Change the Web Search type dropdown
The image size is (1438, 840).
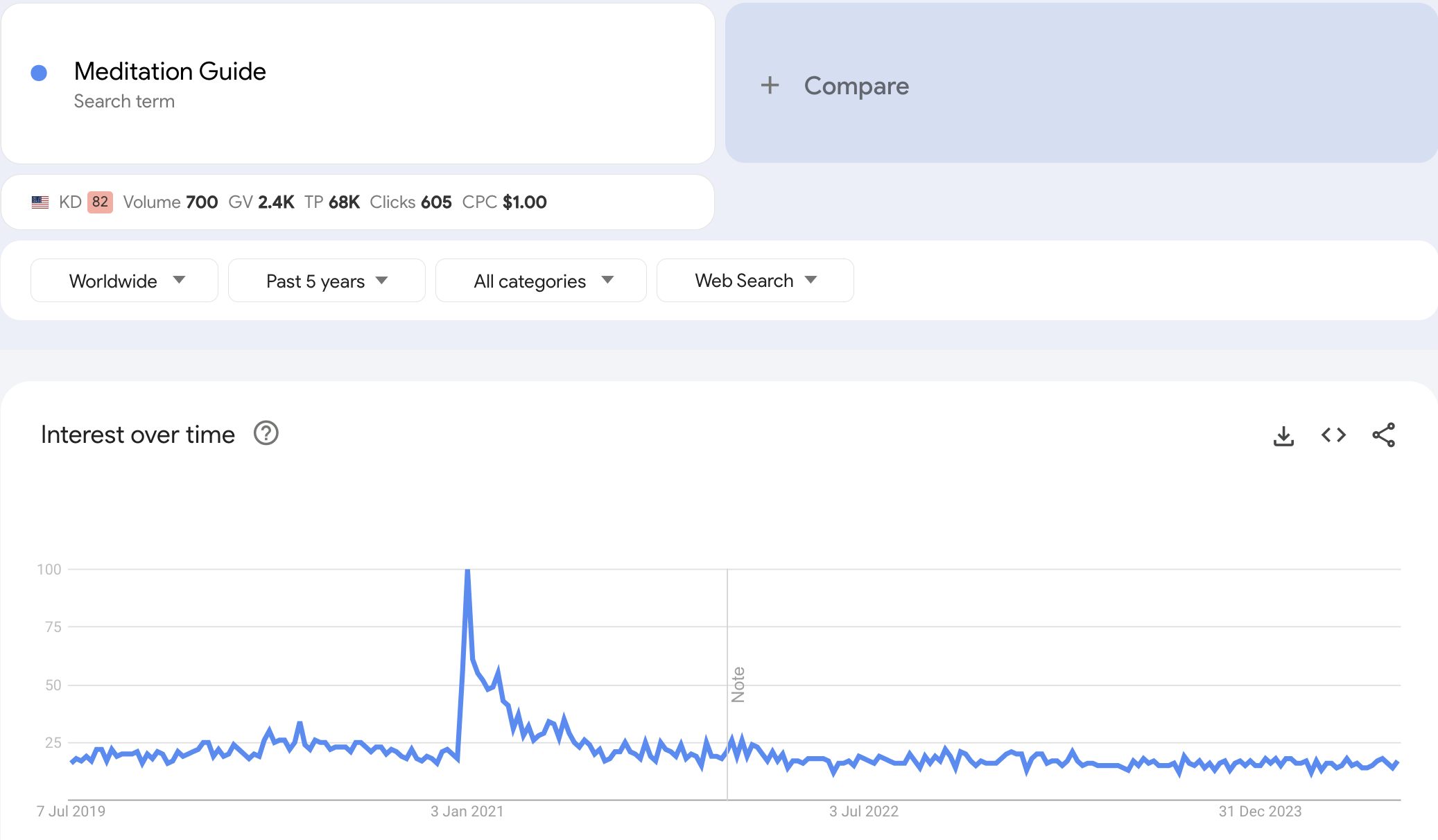tap(755, 281)
